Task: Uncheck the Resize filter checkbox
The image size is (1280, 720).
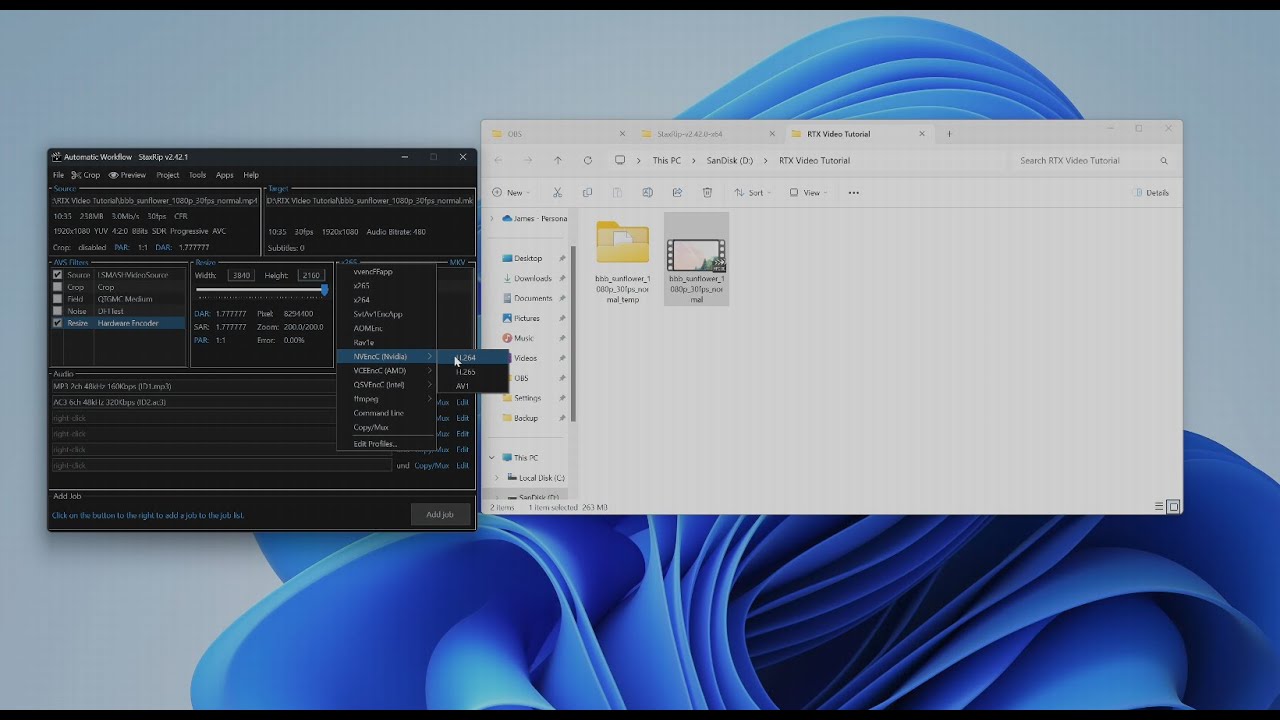Action: point(58,323)
